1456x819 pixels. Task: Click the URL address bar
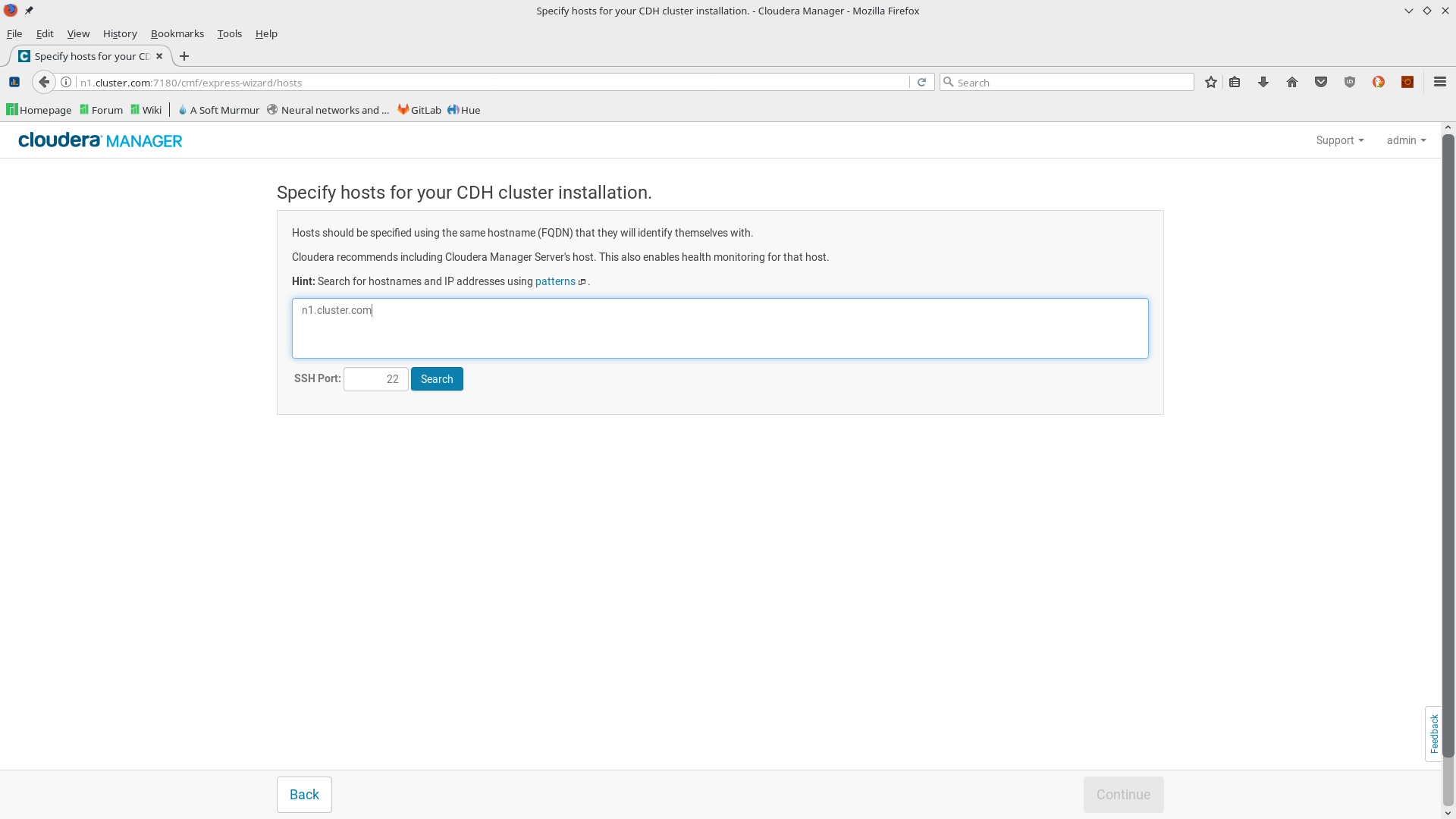(493, 82)
